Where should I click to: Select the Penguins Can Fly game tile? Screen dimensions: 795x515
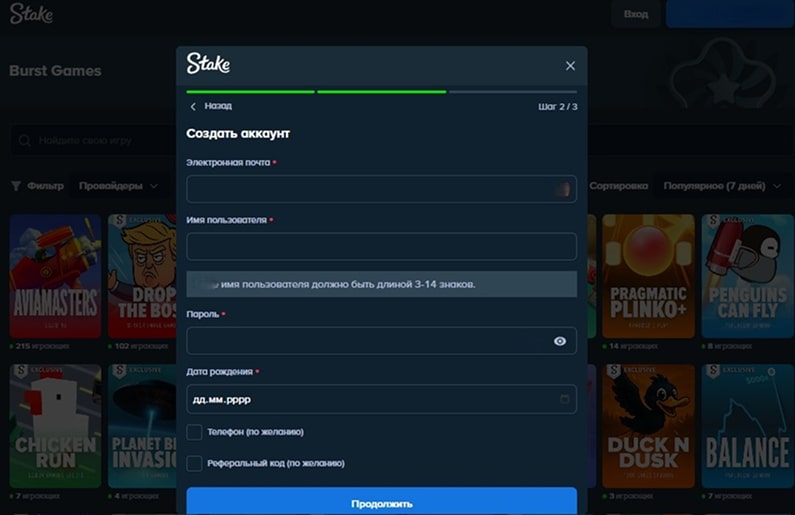point(747,276)
